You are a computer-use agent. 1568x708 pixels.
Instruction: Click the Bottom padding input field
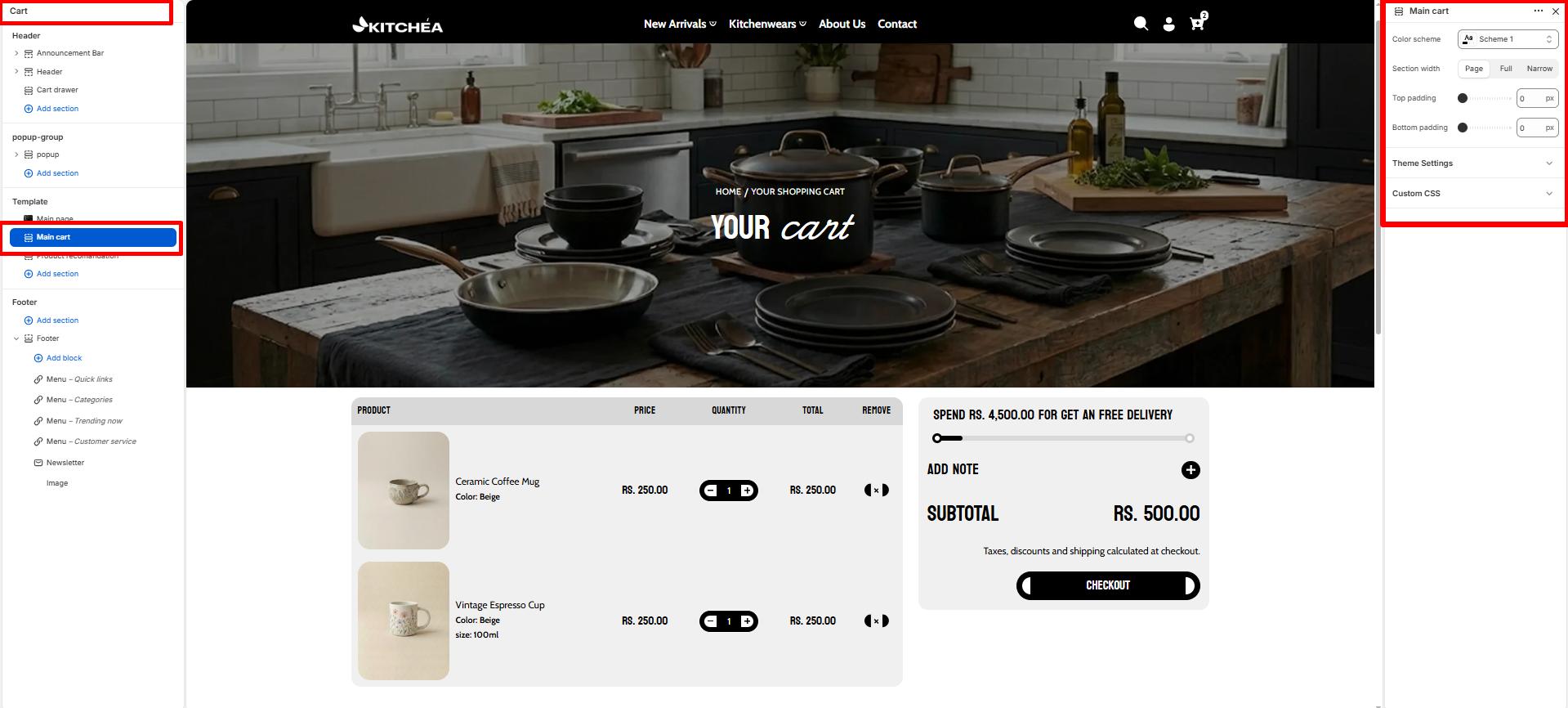(x=1537, y=128)
